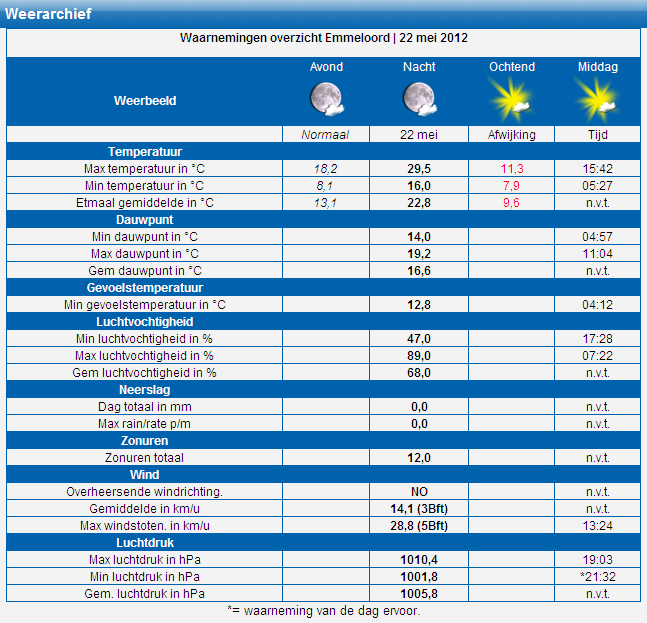Click the max temperature value 29,5
Screen dimensions: 647x623
click(419, 169)
